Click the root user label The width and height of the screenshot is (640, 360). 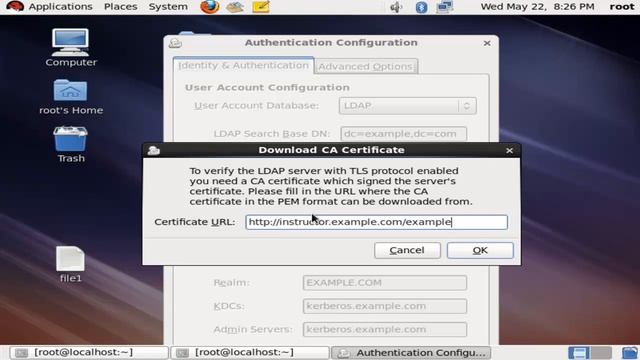622,7
